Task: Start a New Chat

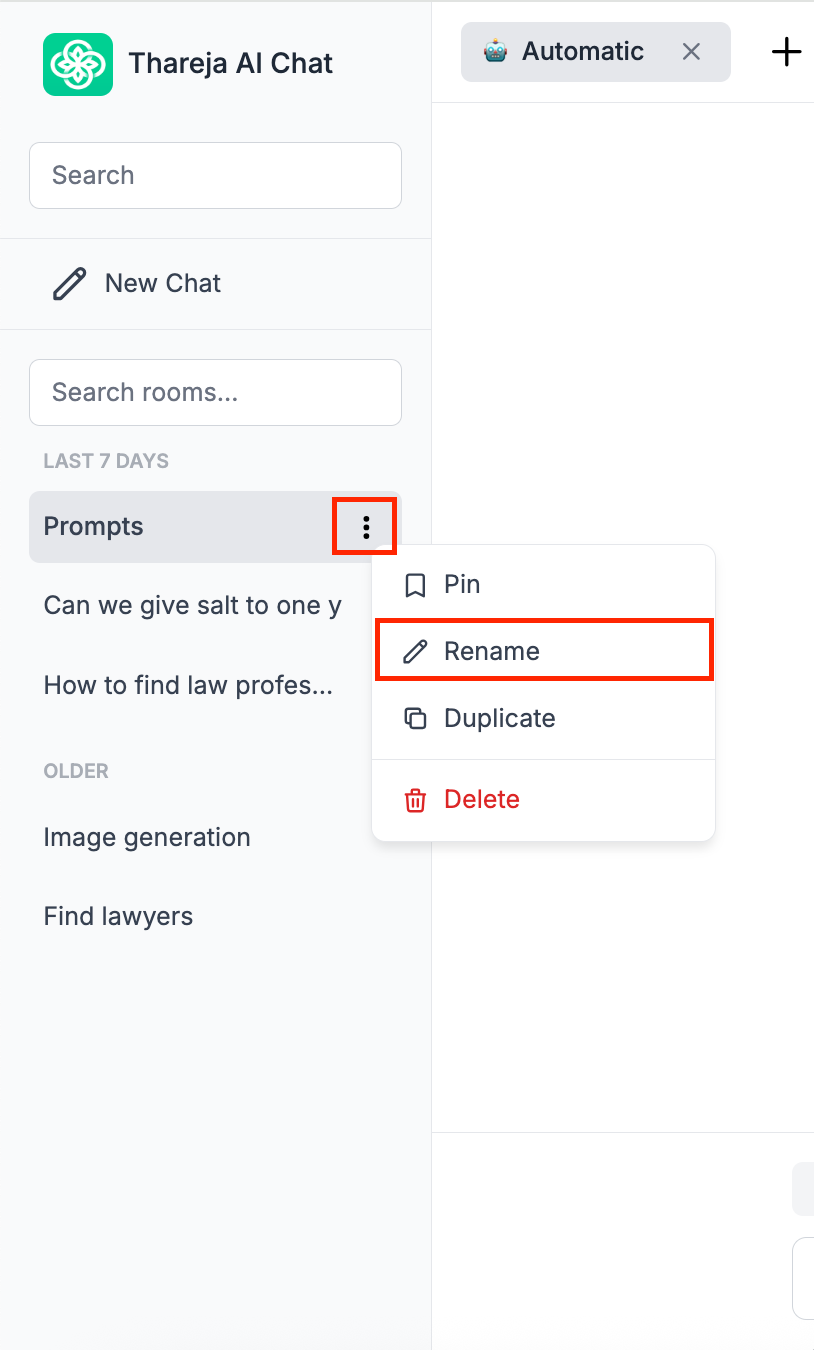Action: coord(163,283)
